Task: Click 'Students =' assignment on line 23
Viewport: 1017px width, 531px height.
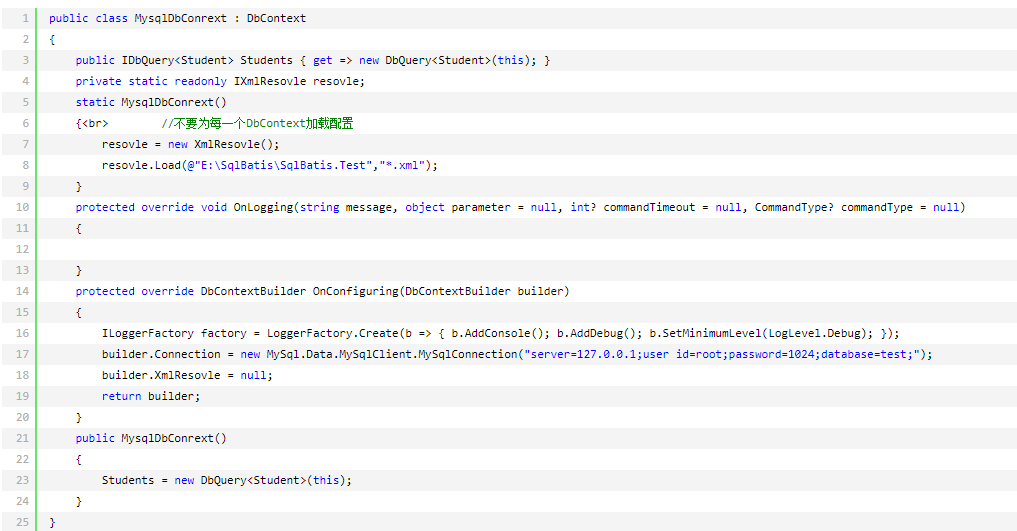Action: tap(134, 480)
